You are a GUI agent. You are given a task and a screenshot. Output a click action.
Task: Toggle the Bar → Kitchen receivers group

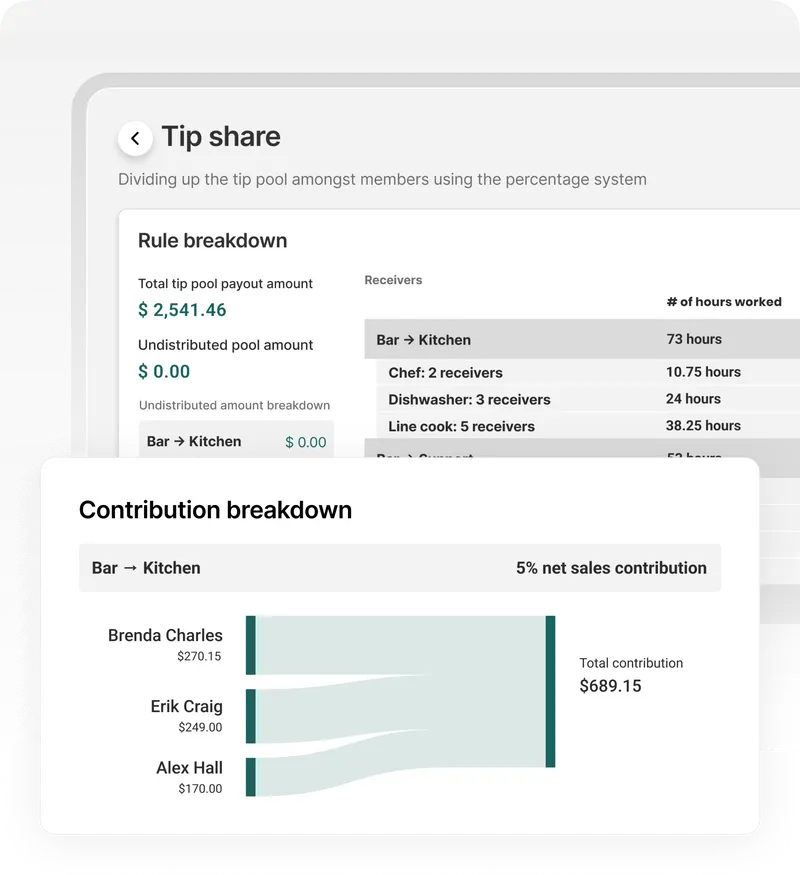coord(422,340)
